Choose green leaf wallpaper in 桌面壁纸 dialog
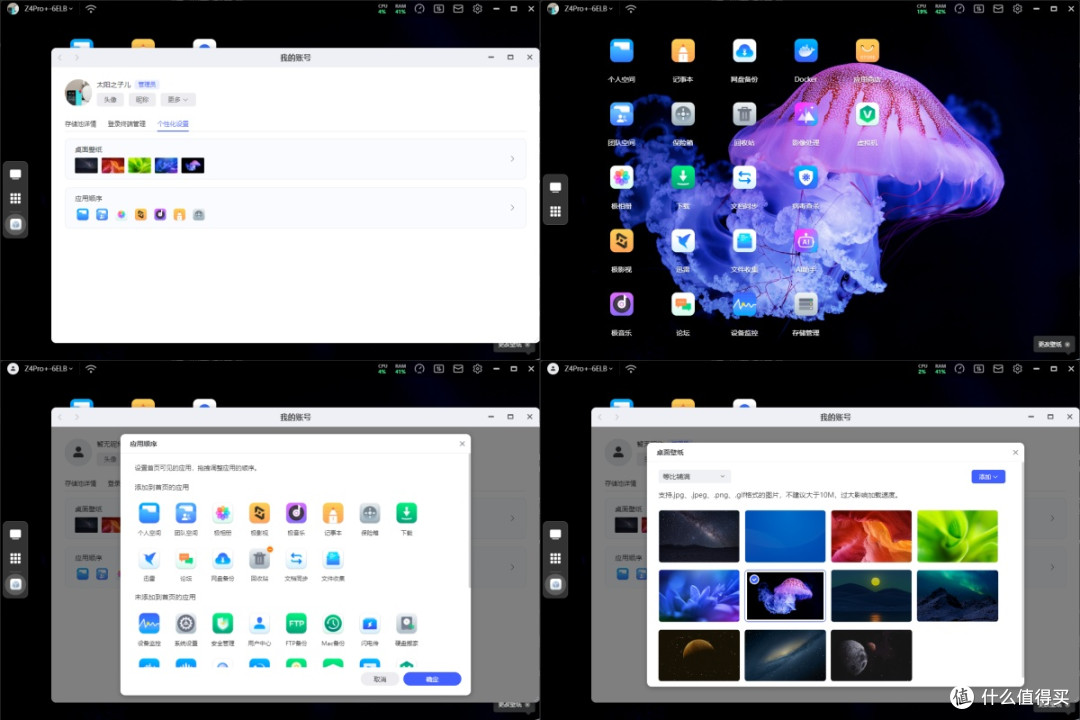 (957, 536)
